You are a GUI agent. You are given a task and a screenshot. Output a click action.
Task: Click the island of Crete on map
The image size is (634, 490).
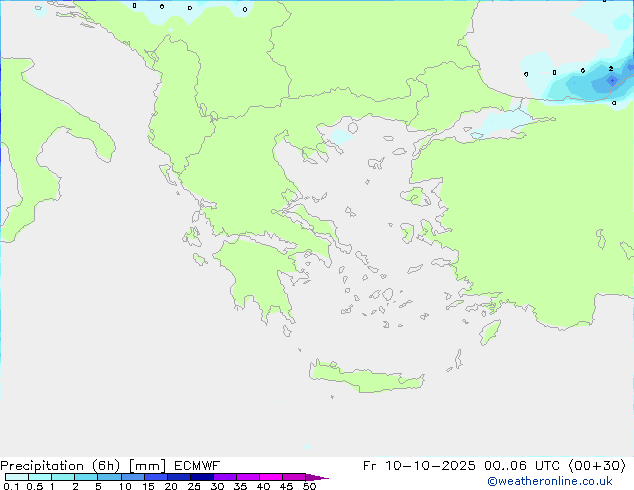coord(366,378)
